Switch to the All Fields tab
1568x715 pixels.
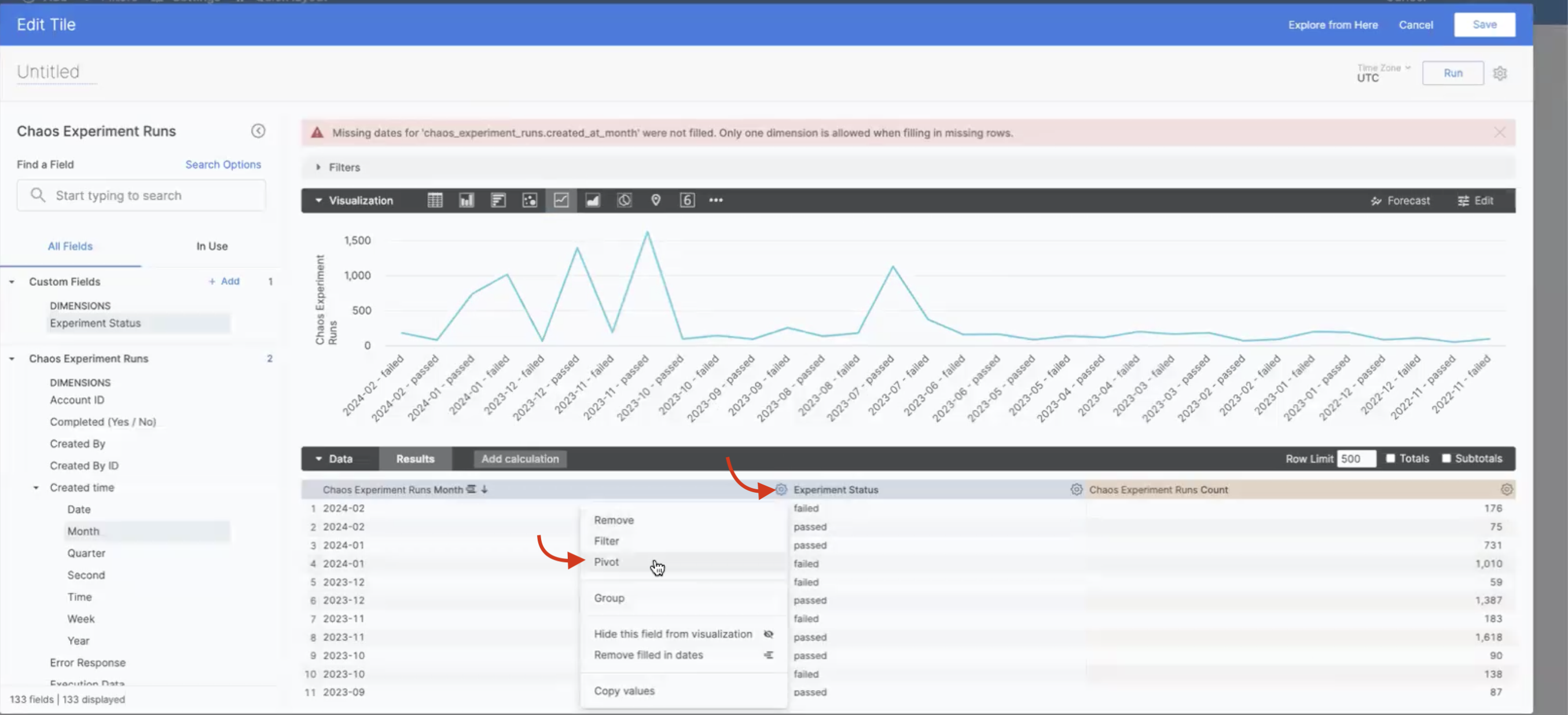70,246
